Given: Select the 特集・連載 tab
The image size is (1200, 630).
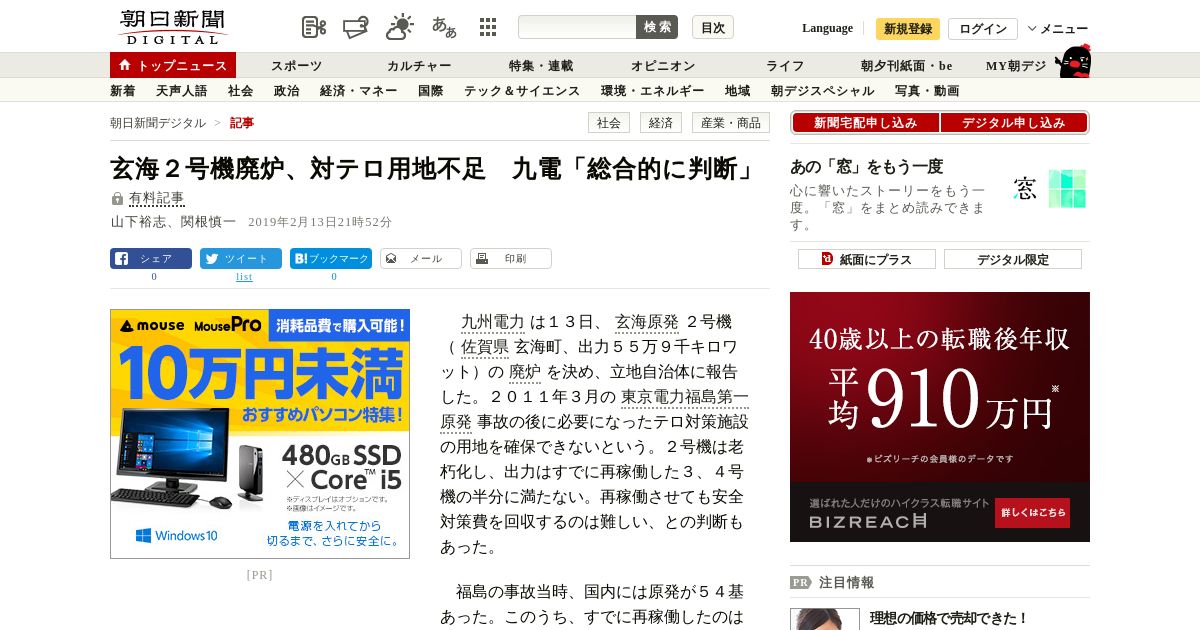Looking at the screenshot, I should [541, 66].
